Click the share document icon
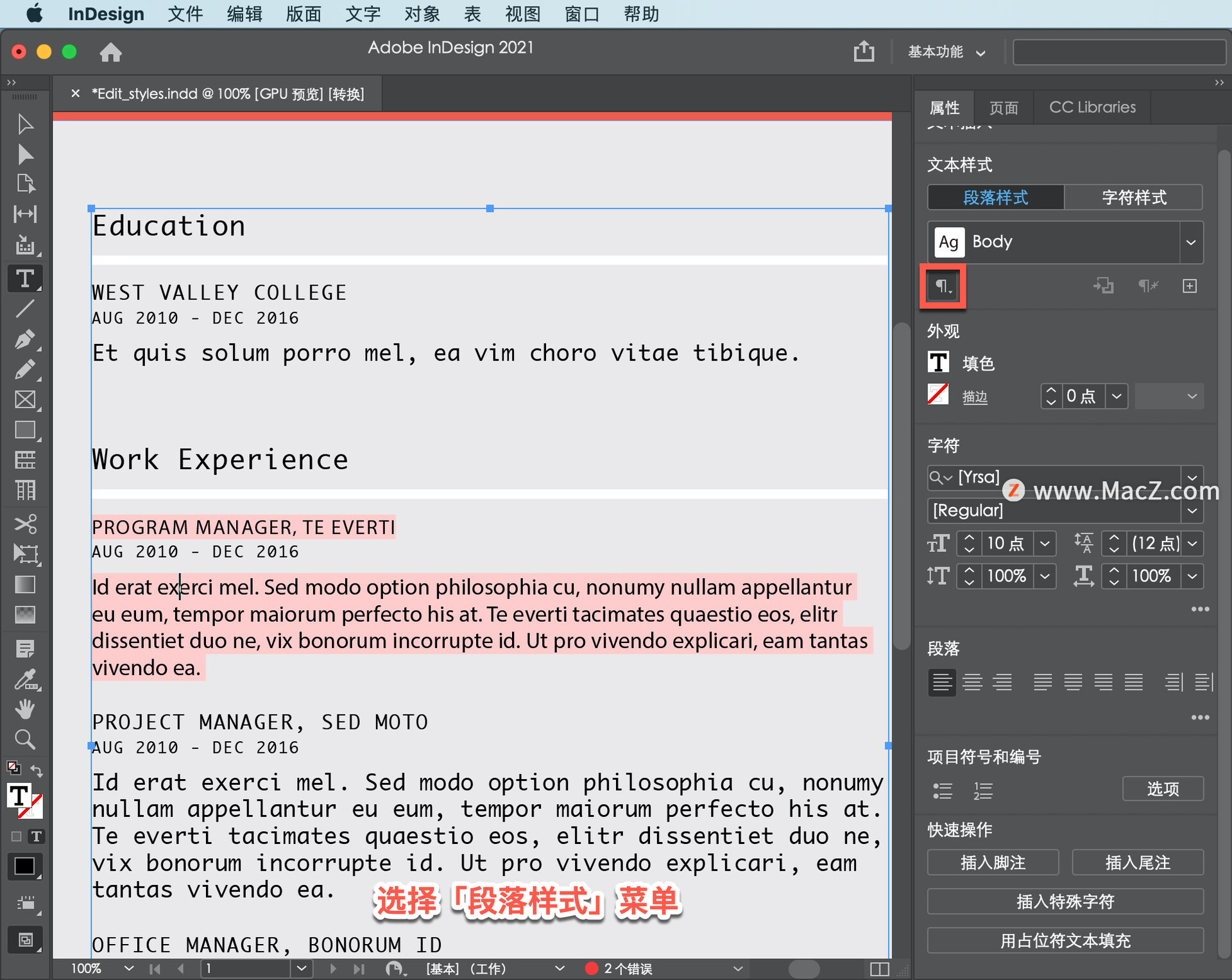Image resolution: width=1232 pixels, height=980 pixels. coord(864,51)
